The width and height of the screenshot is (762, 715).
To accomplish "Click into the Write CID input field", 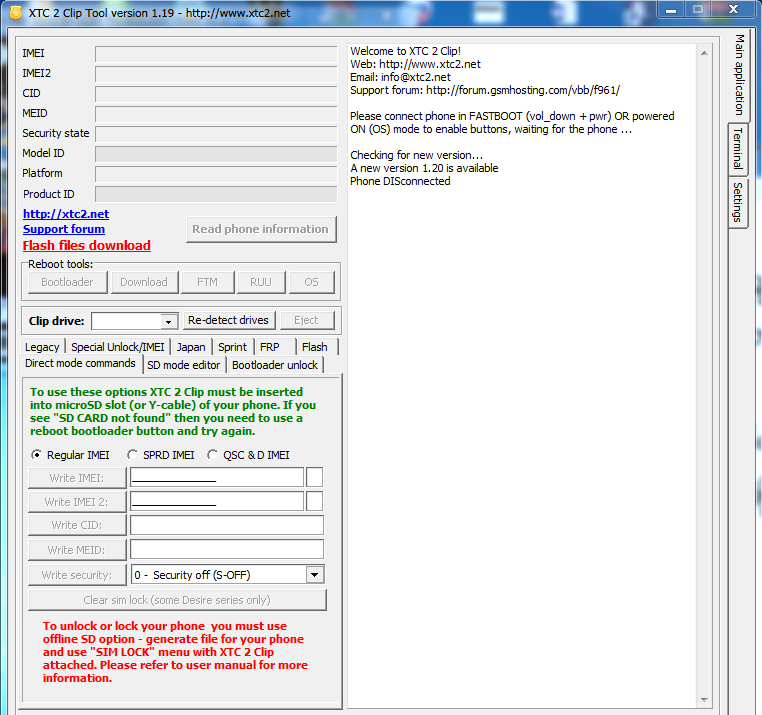I will coord(226,525).
